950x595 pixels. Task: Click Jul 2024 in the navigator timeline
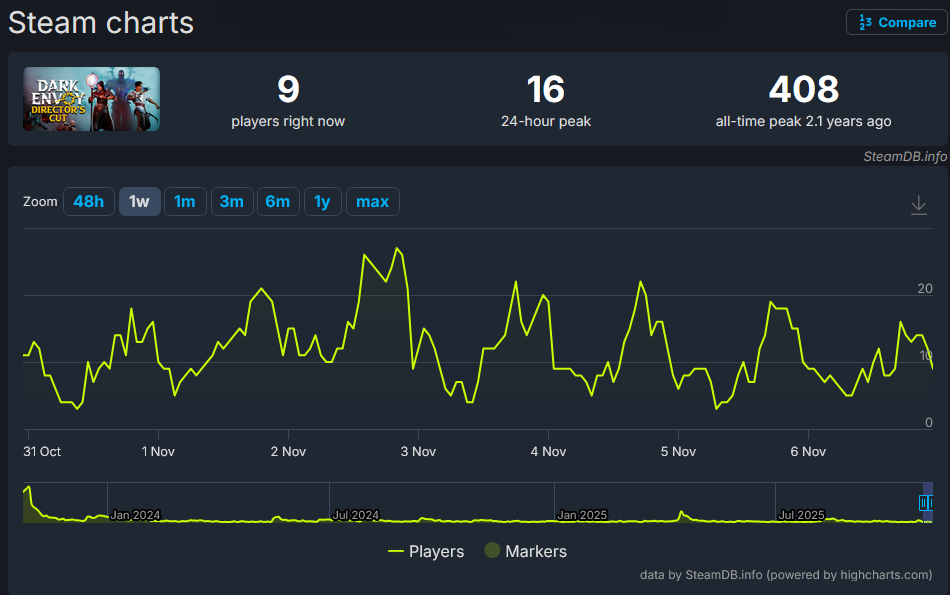356,515
